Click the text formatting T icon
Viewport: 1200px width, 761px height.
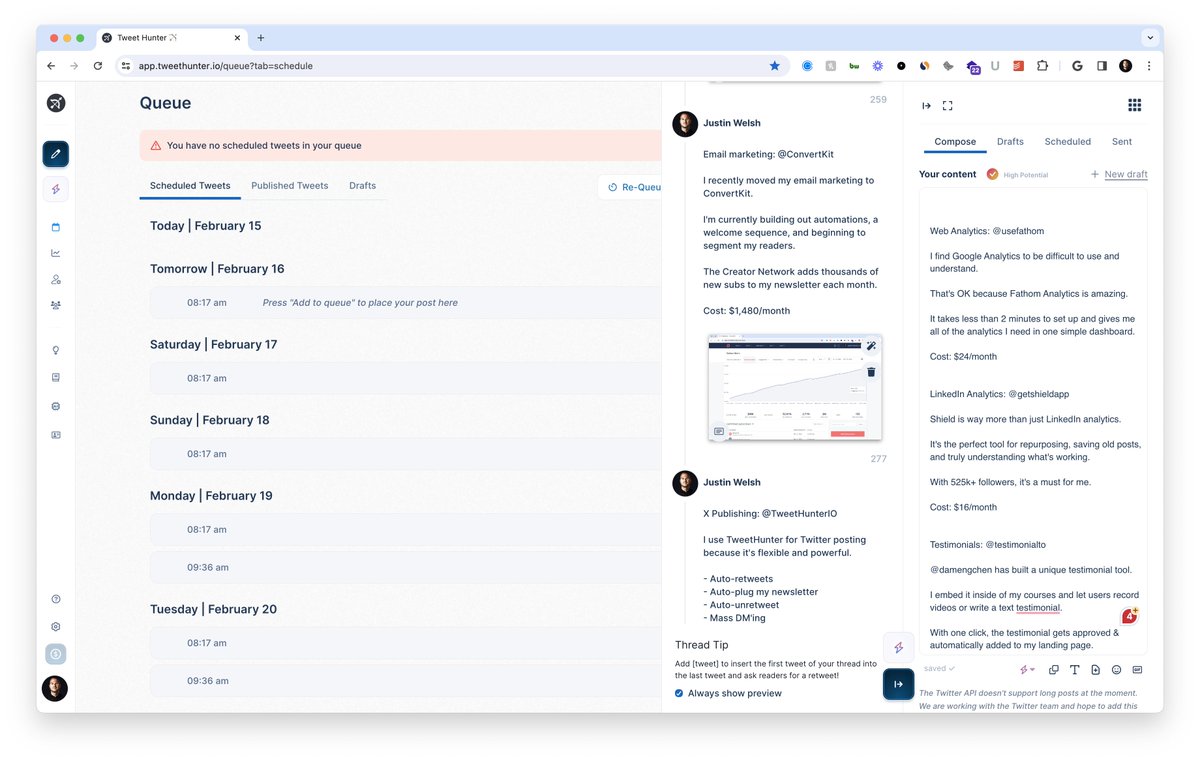click(x=1075, y=670)
